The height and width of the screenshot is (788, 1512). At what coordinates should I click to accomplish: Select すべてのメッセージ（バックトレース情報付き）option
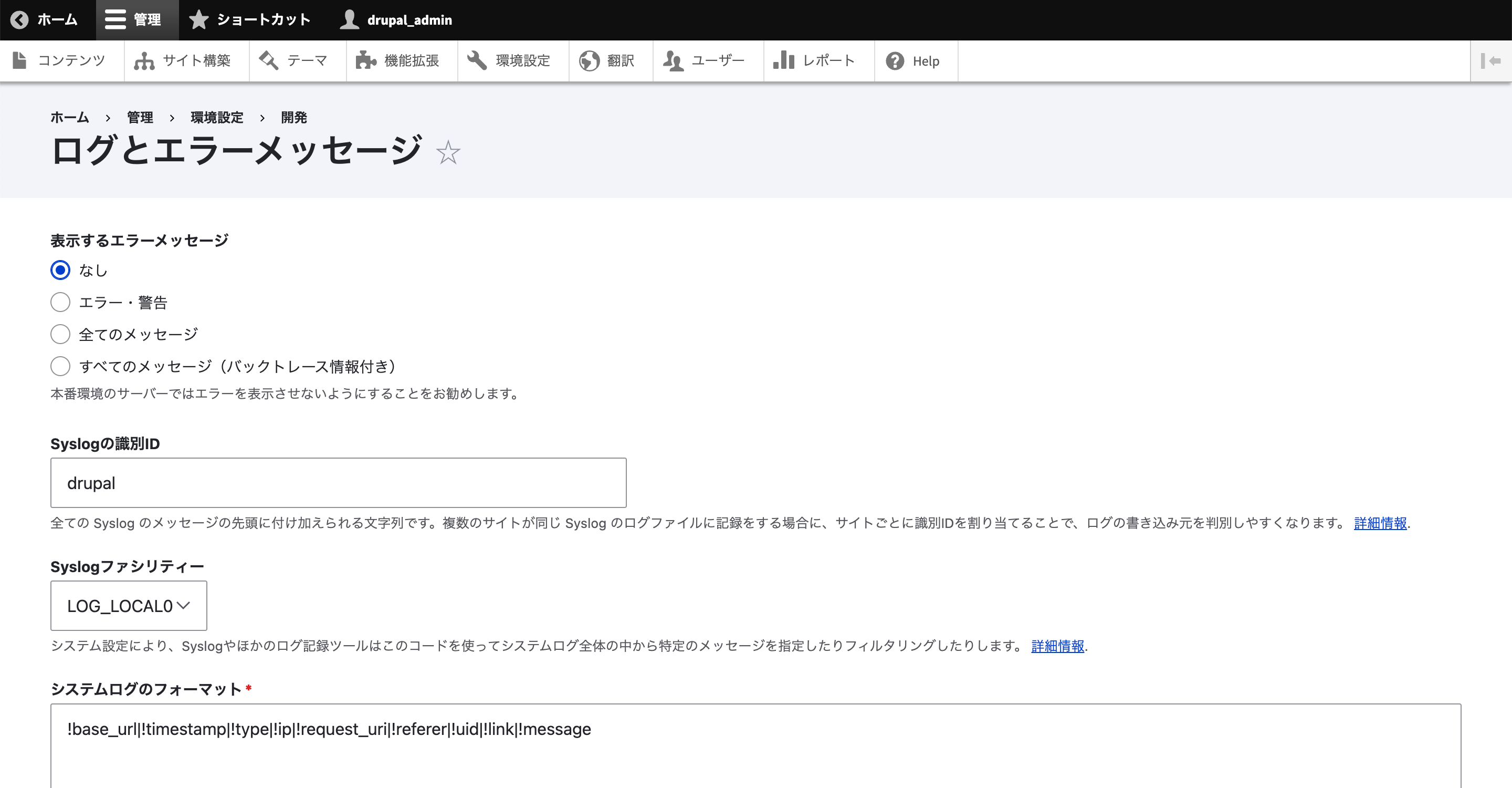coord(59,366)
